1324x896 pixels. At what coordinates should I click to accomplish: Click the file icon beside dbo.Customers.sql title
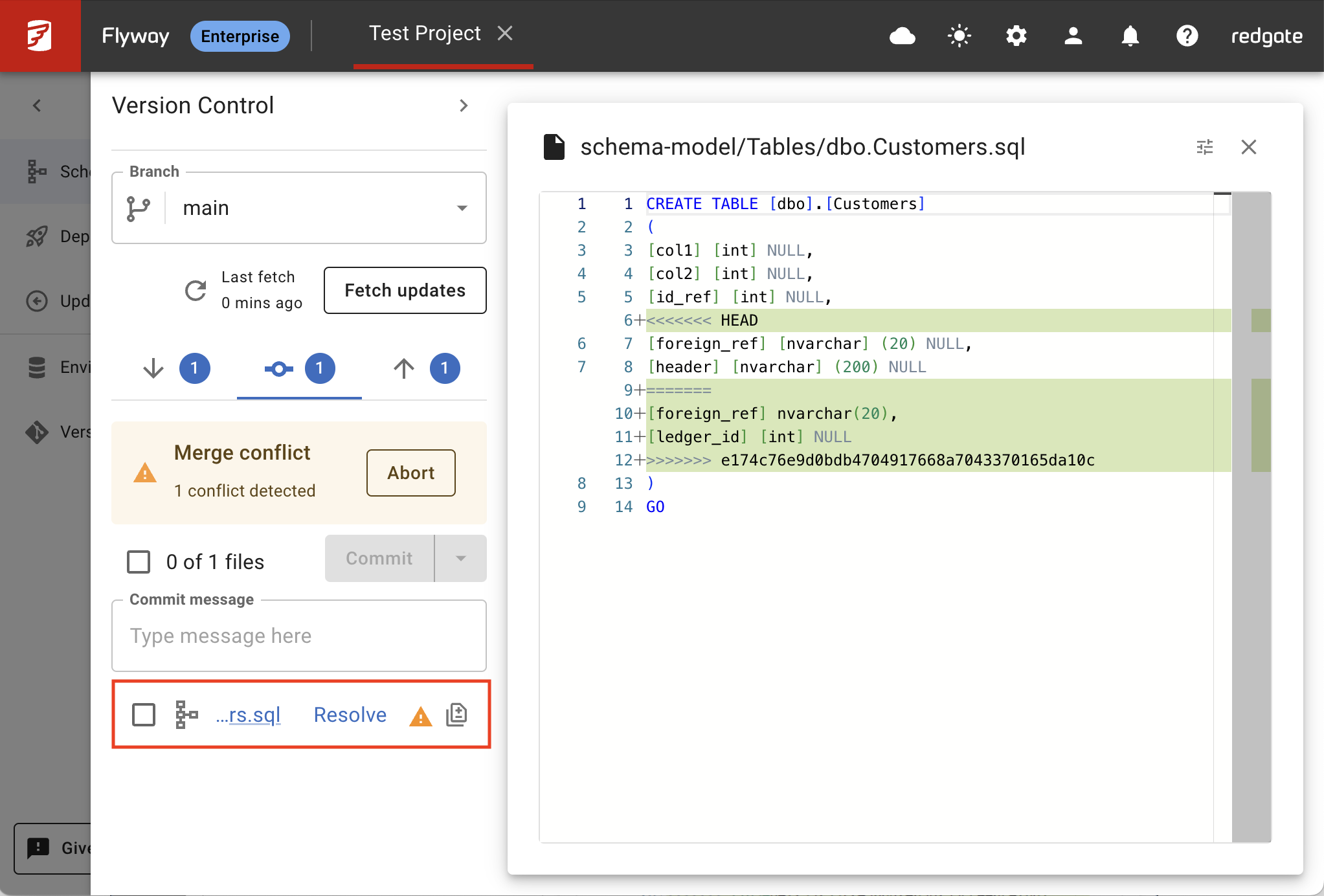pyautogui.click(x=554, y=147)
